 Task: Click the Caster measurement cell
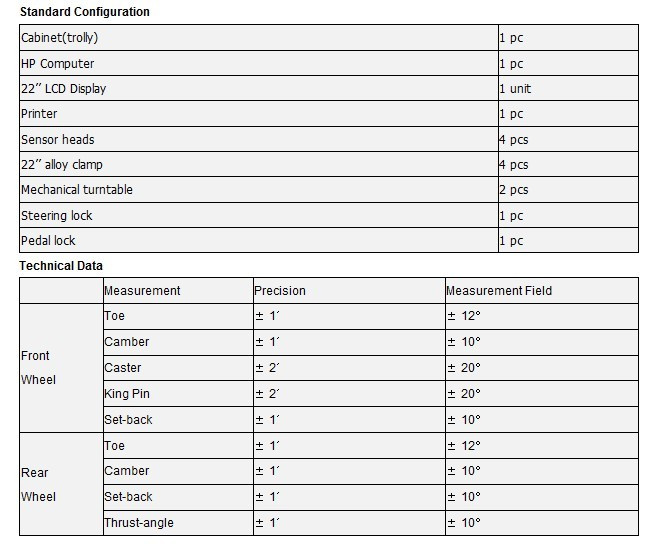(178, 368)
